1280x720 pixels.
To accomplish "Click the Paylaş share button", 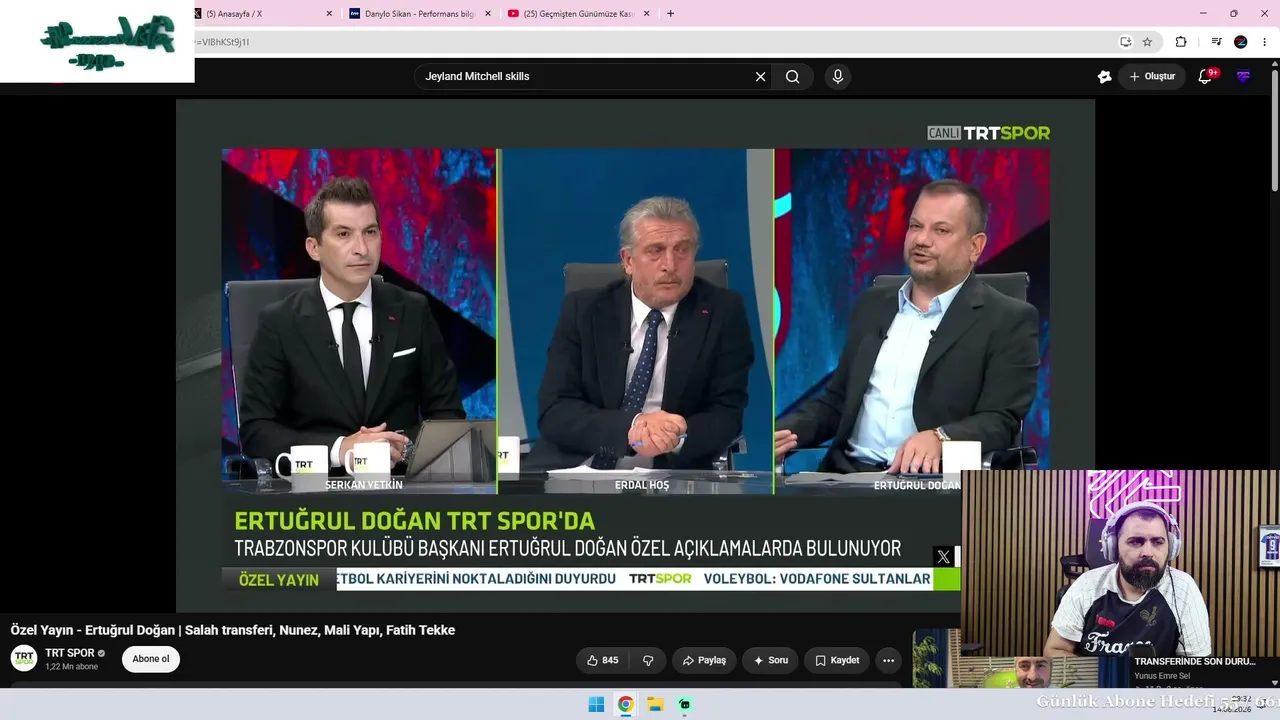I will point(704,660).
